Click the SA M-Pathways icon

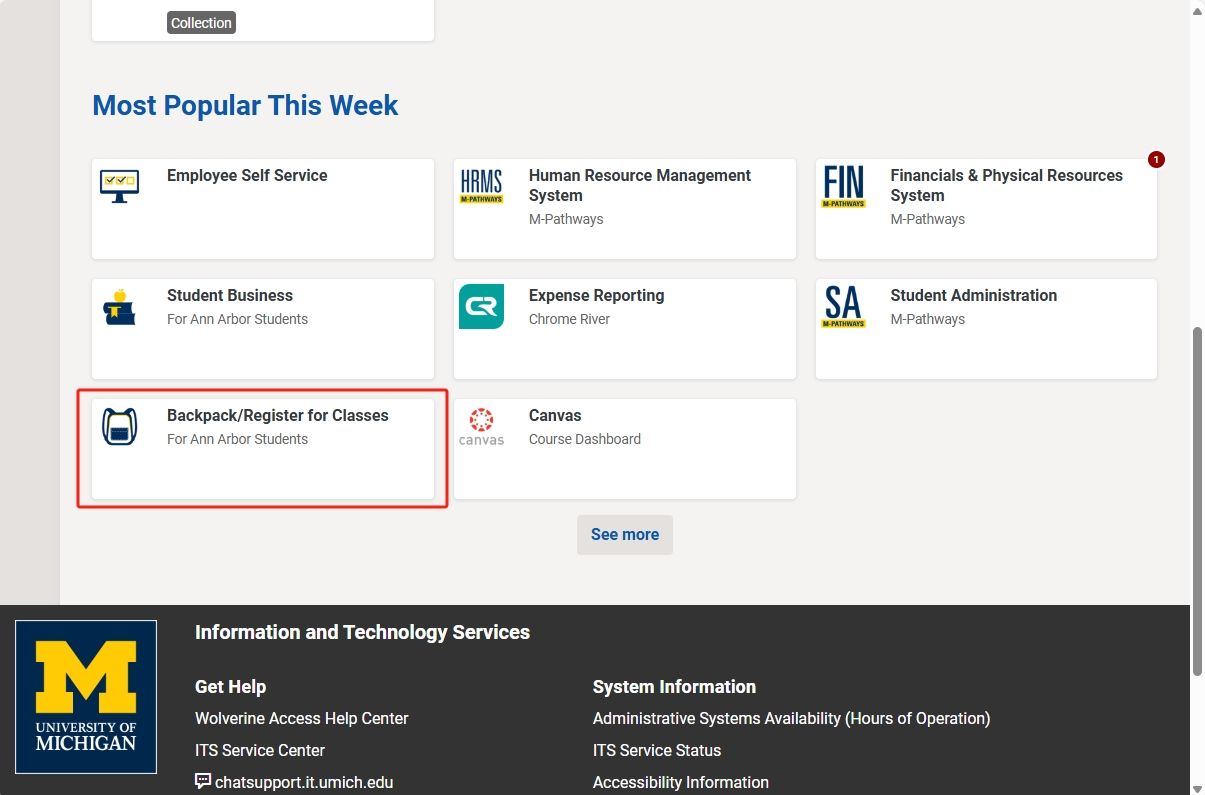[843, 306]
